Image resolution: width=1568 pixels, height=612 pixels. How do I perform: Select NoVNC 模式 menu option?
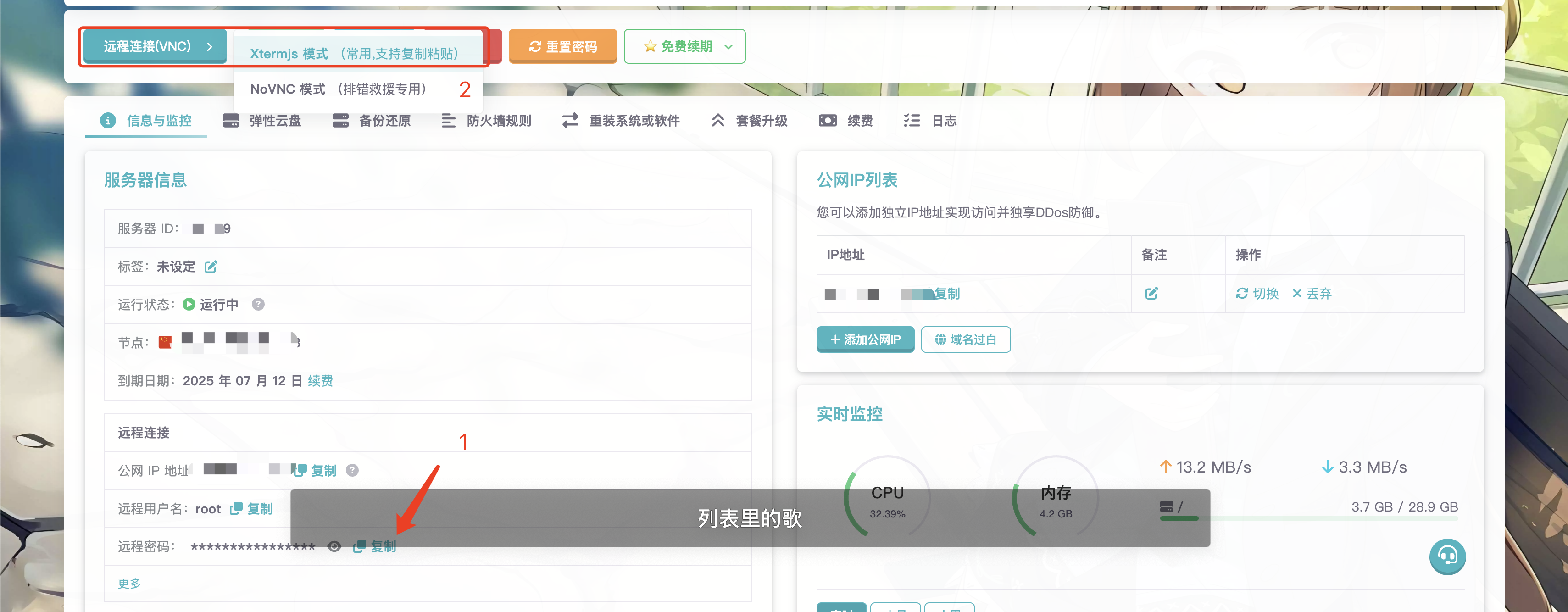coord(358,89)
